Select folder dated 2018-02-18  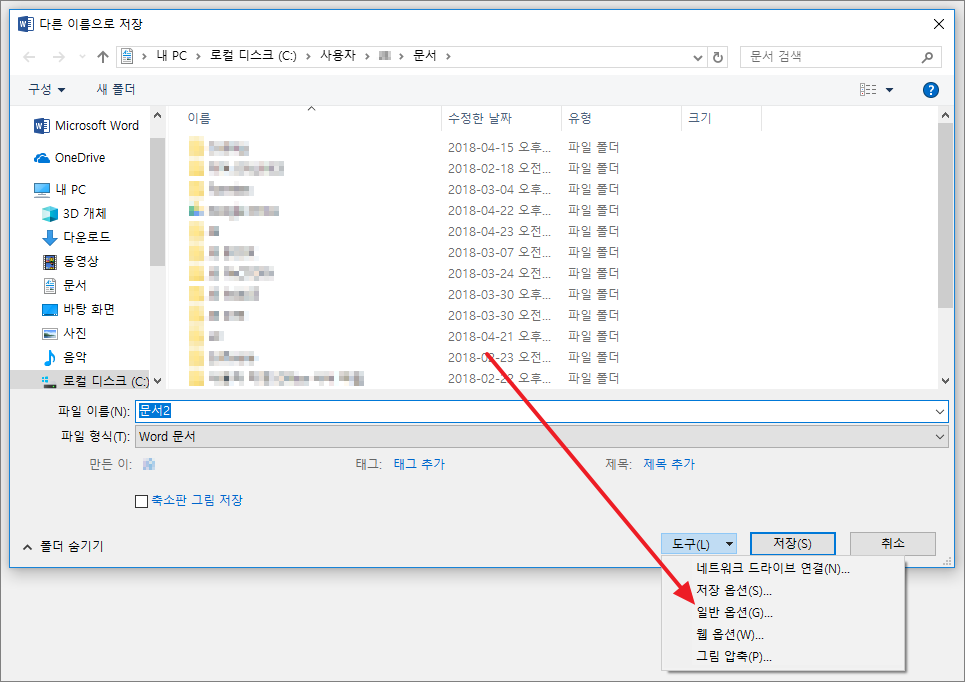403,169
